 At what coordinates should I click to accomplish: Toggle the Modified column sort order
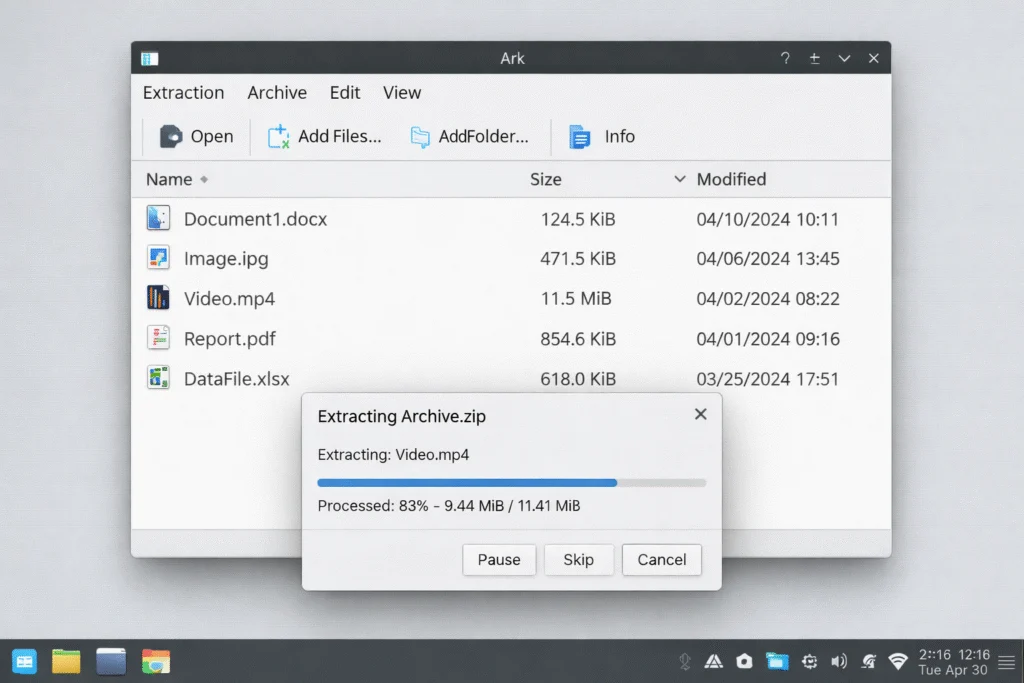tap(680, 179)
